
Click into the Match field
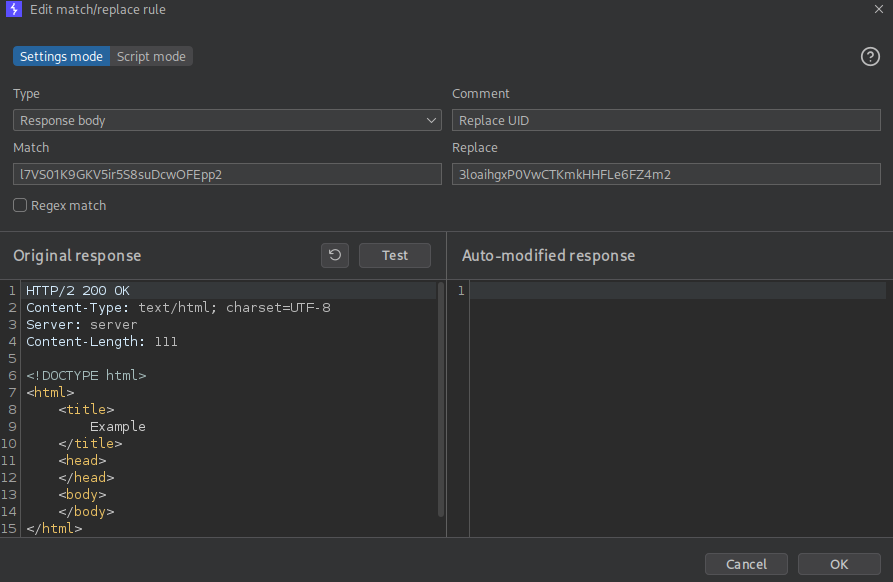[227, 174]
